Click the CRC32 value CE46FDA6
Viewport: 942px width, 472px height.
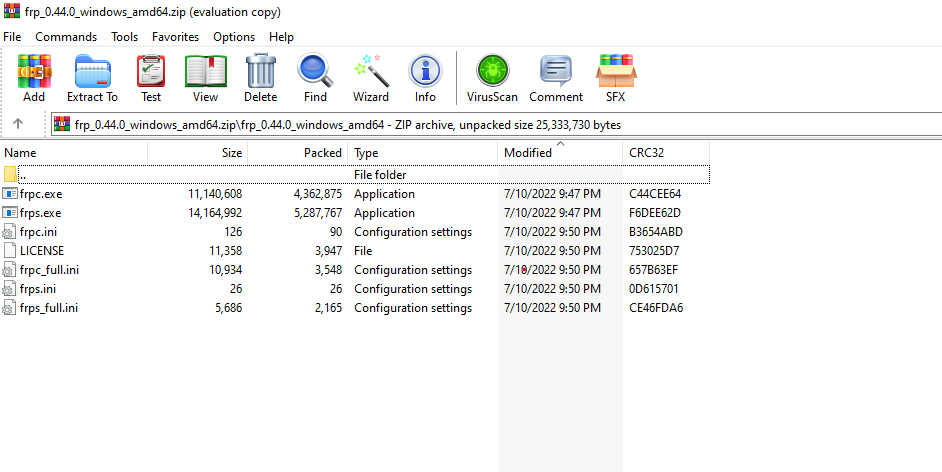pos(656,308)
